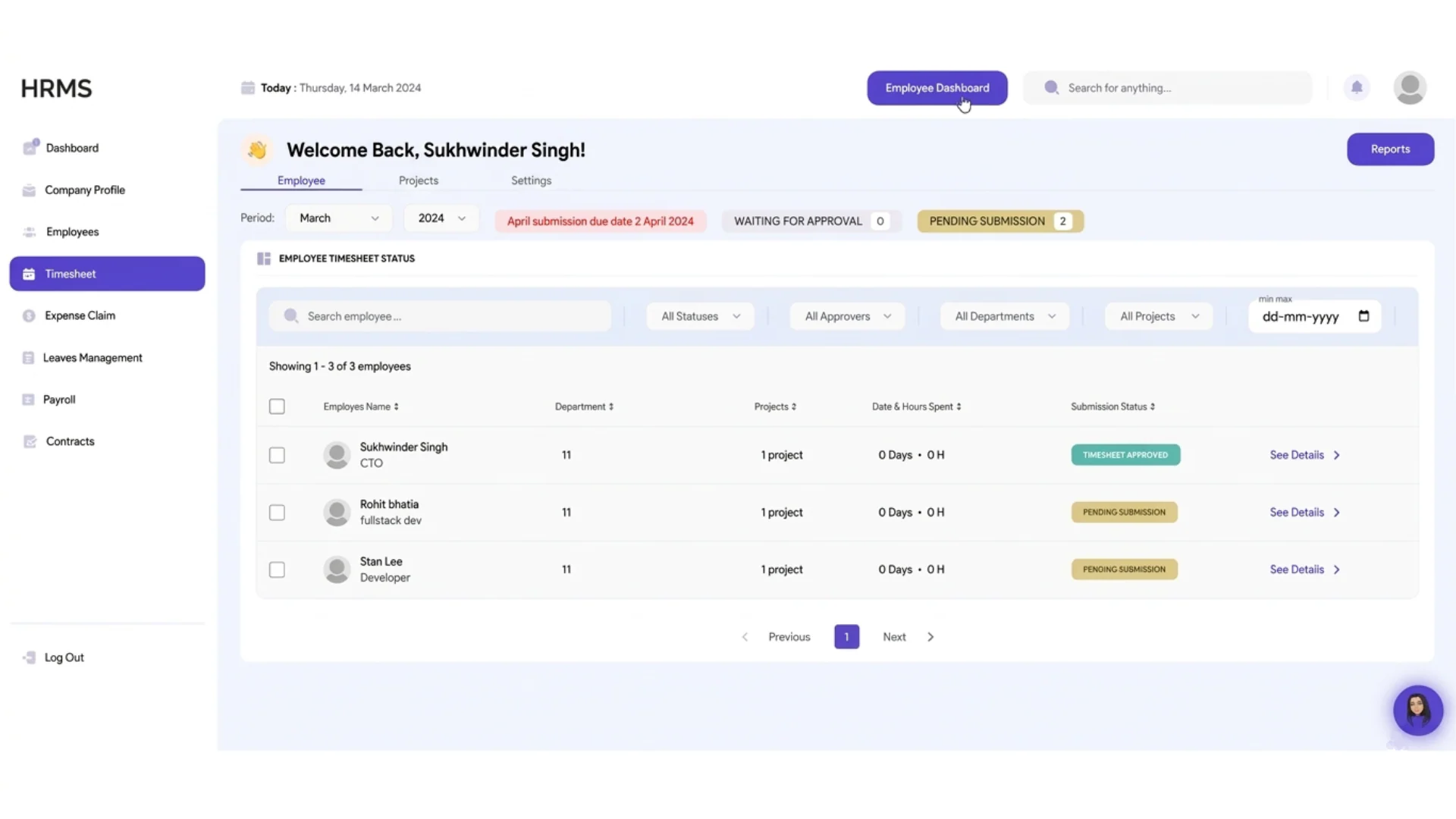This screenshot has width=1456, height=819.
Task: Click Sukhwinder Singh's avatar in table
Action: tap(337, 455)
